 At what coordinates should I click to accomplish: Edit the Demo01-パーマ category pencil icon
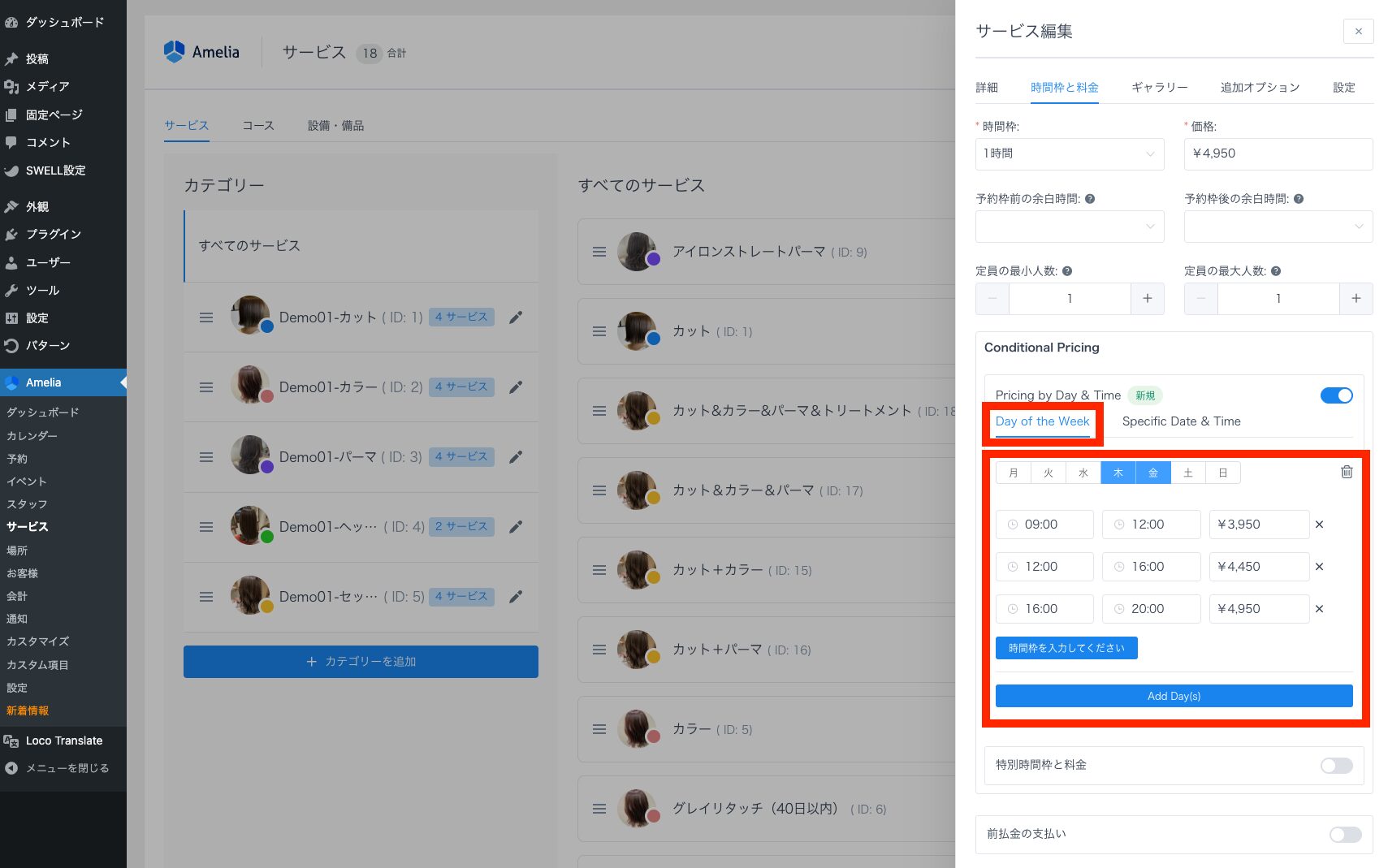coord(515,457)
